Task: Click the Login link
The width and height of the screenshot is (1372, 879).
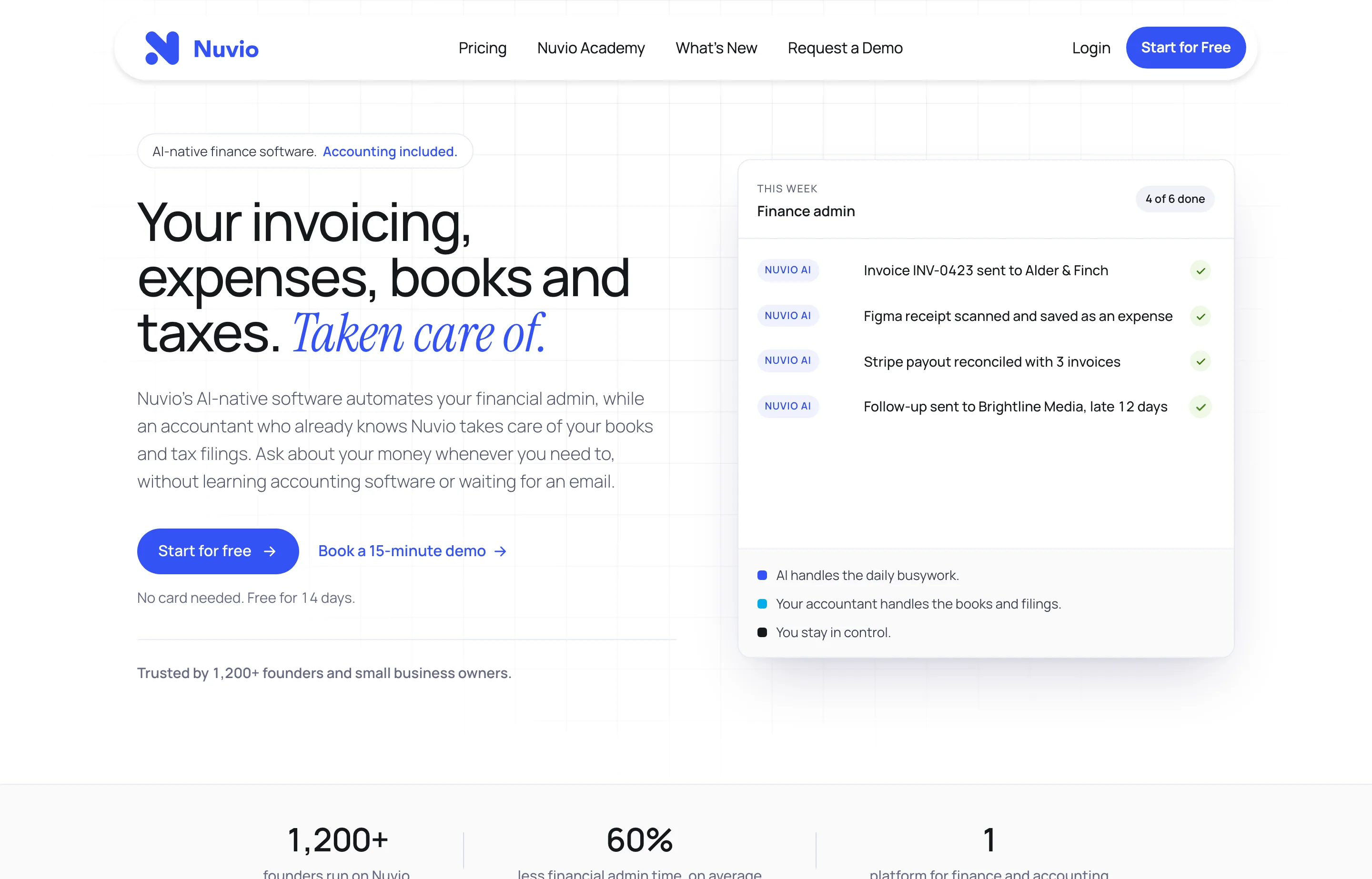Action: tap(1091, 48)
